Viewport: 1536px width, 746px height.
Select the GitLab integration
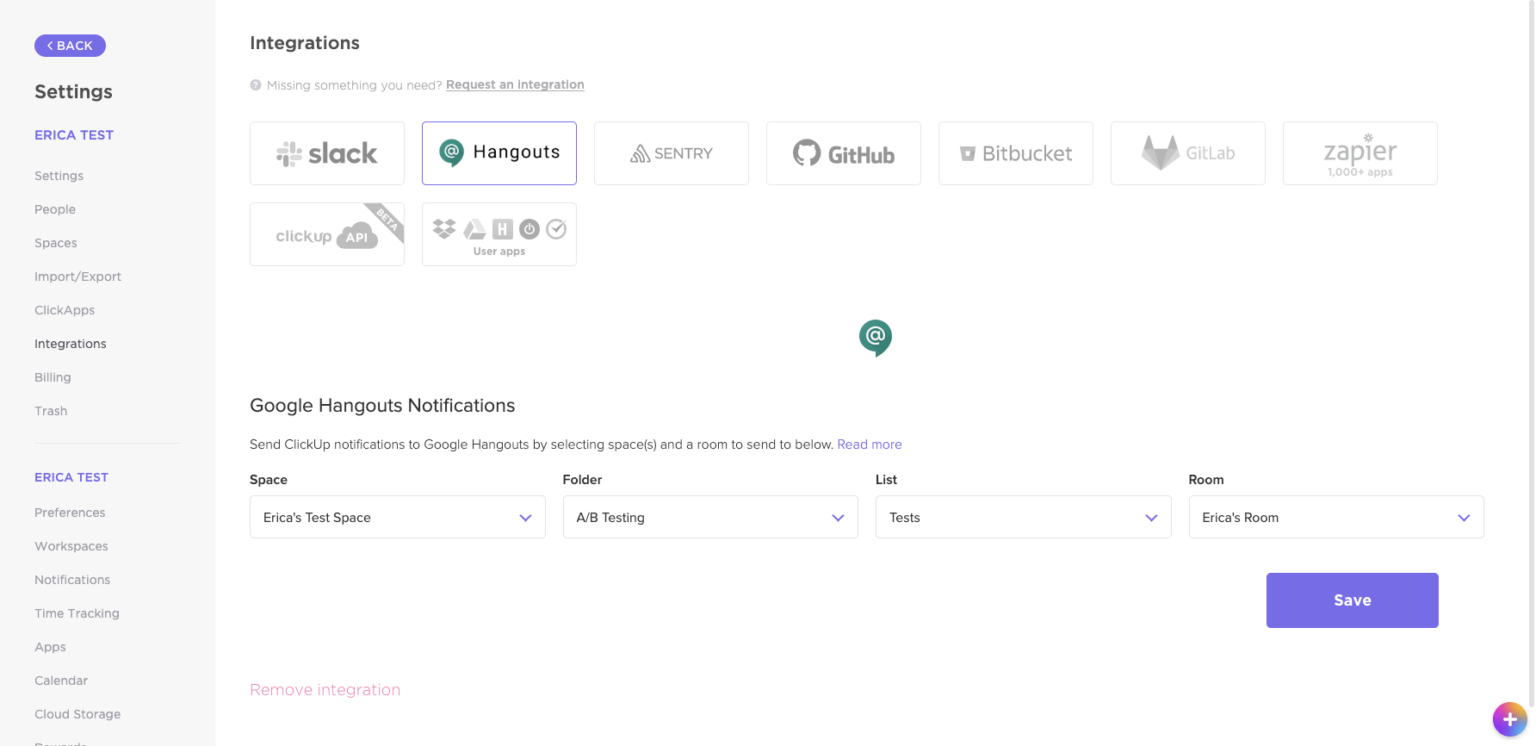(1188, 153)
